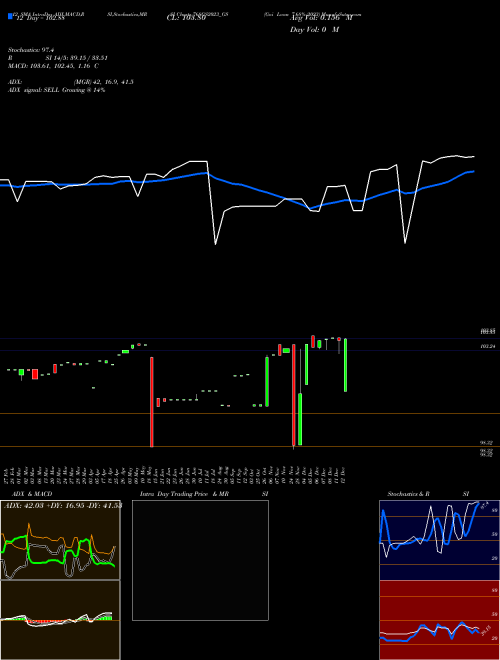This screenshot has width=500, height=660.
Task: Click the 'SI 14/3: 39.15 / 33.51' value
Action: pos(77,58)
